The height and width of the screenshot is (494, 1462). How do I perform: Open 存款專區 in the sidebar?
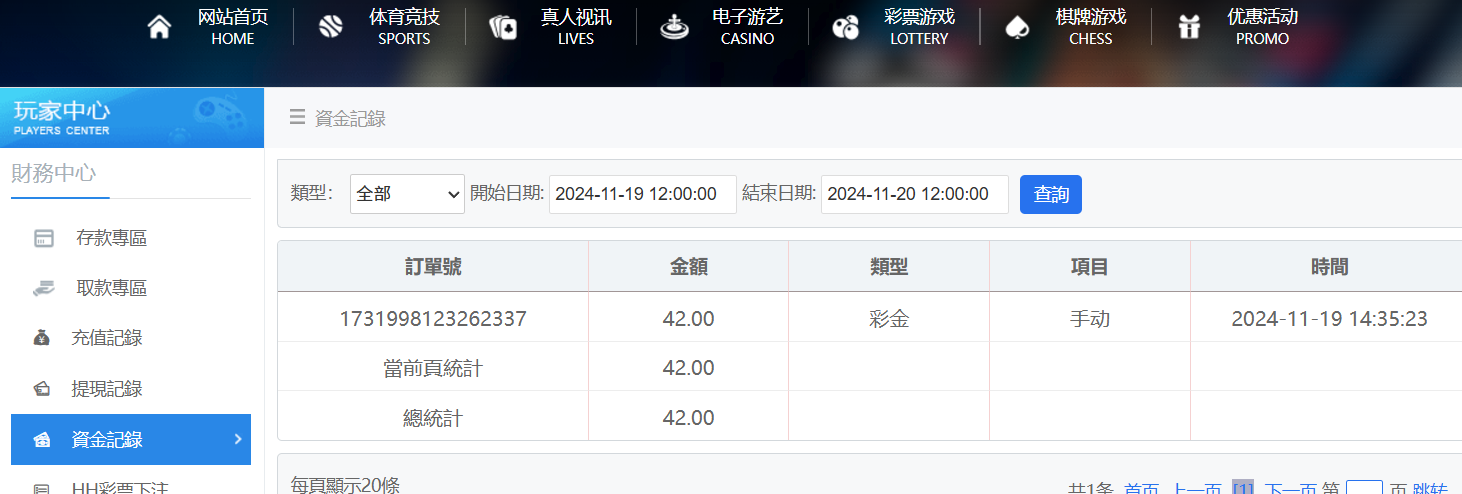pyautogui.click(x=111, y=238)
